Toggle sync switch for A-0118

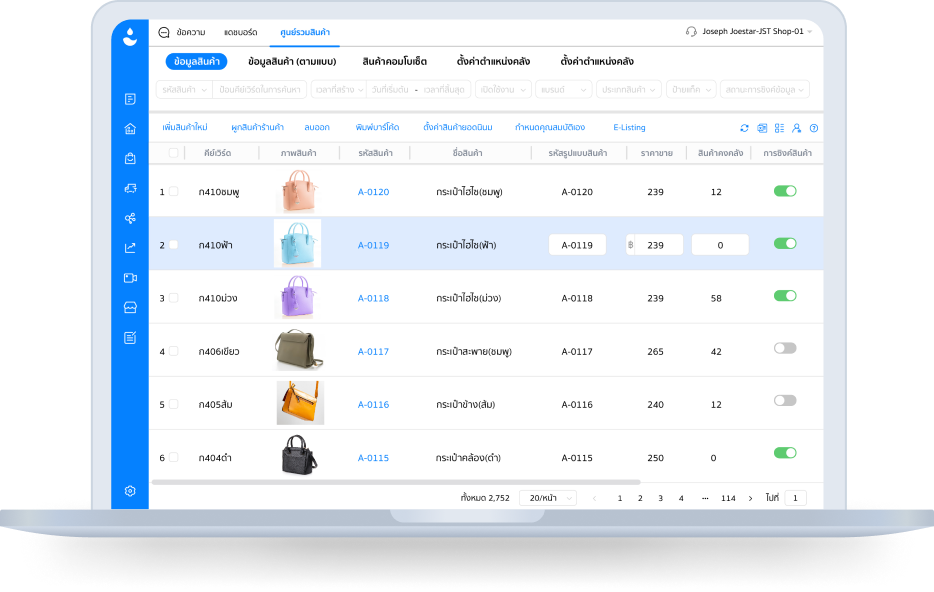[x=784, y=296]
